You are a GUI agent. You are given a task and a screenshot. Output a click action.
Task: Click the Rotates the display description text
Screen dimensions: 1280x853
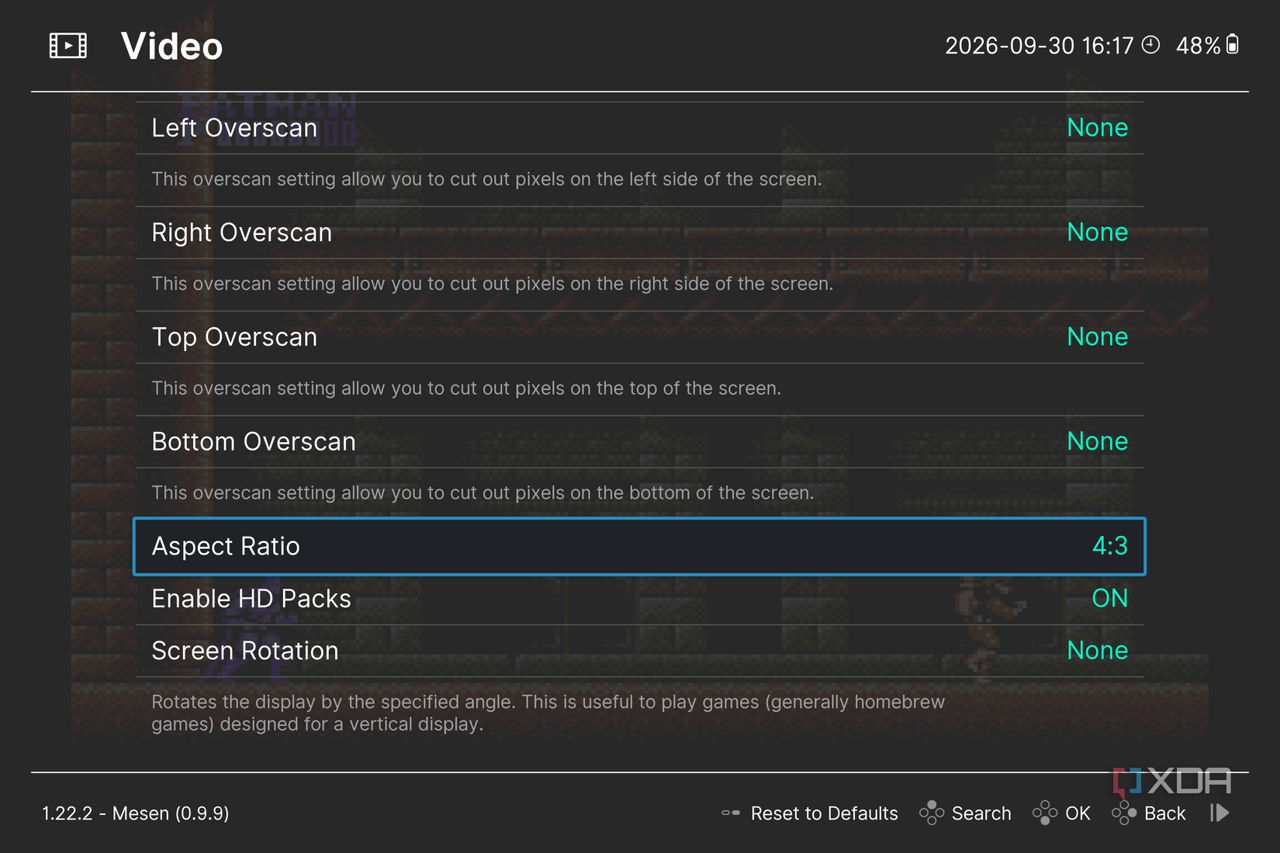point(548,713)
